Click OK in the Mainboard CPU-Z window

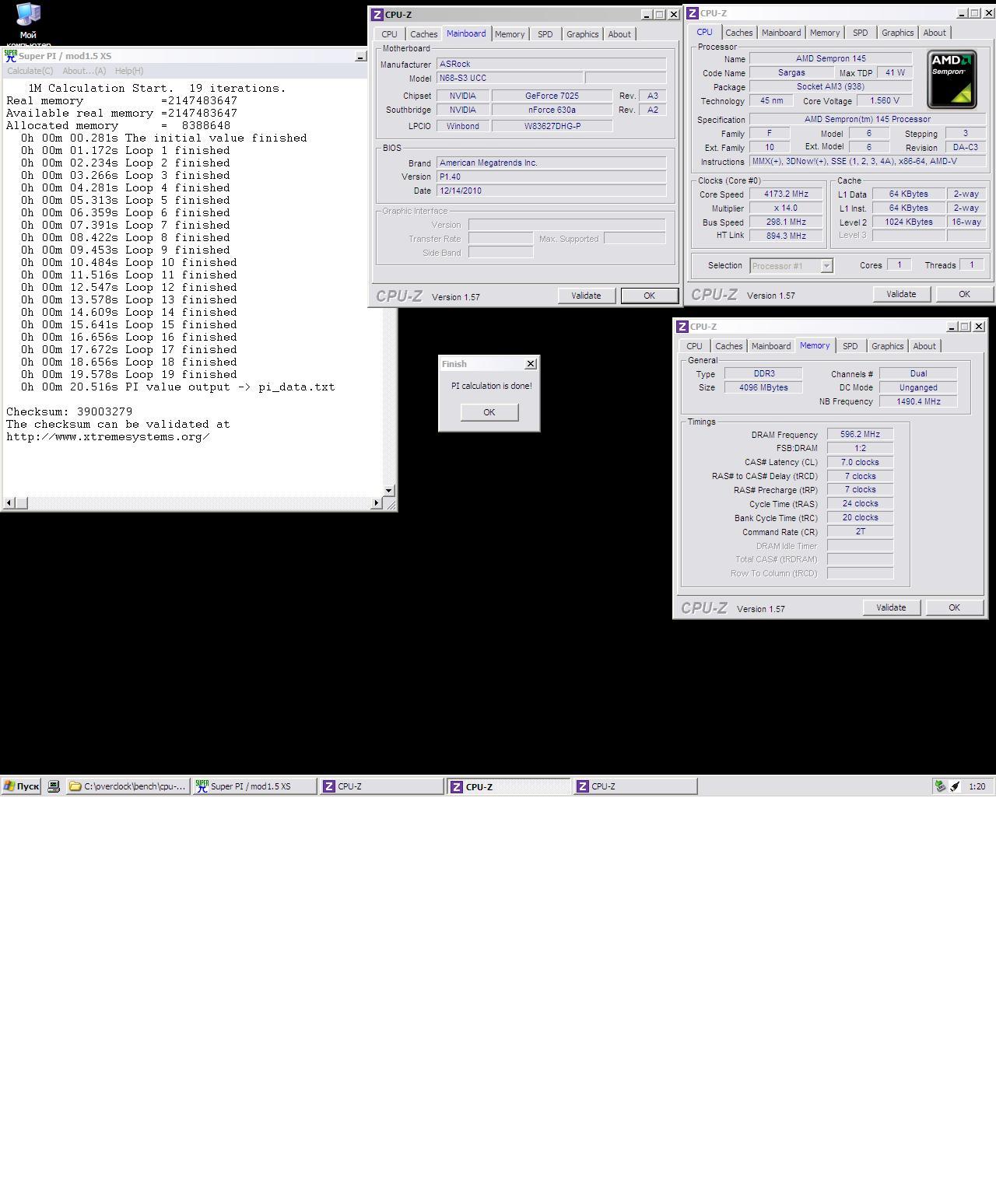(x=649, y=296)
